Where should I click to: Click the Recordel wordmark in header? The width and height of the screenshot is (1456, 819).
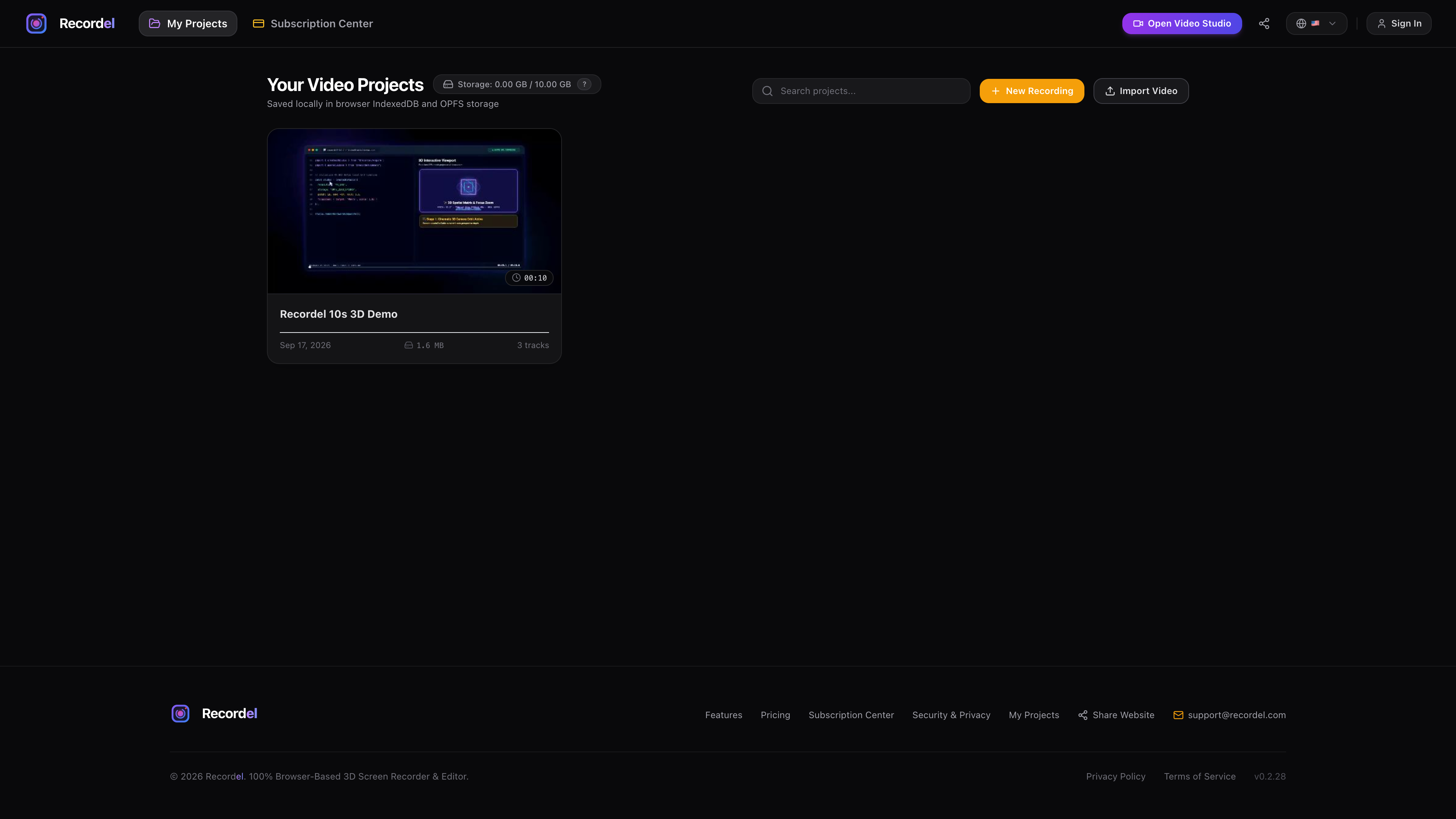[x=87, y=23]
